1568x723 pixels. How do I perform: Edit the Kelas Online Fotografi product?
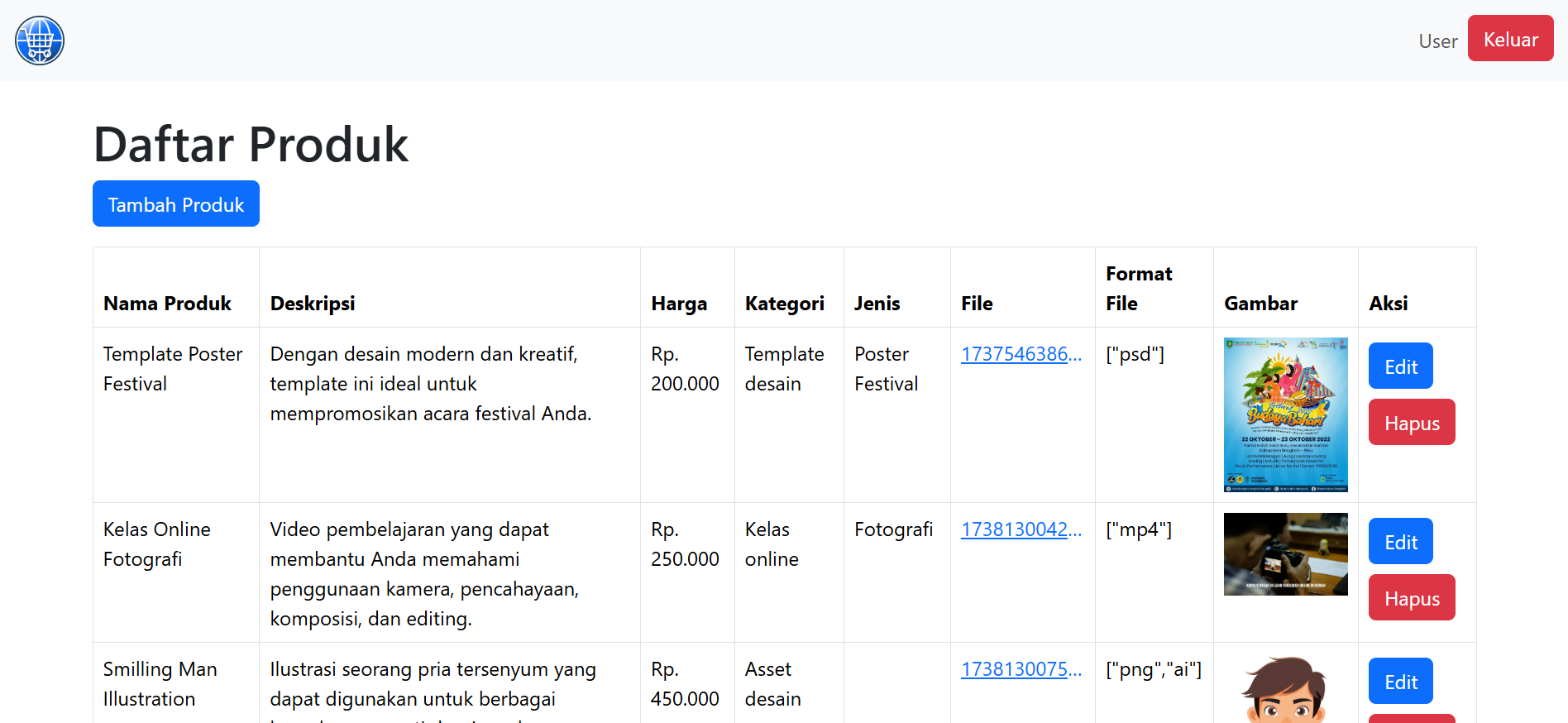tap(1400, 542)
